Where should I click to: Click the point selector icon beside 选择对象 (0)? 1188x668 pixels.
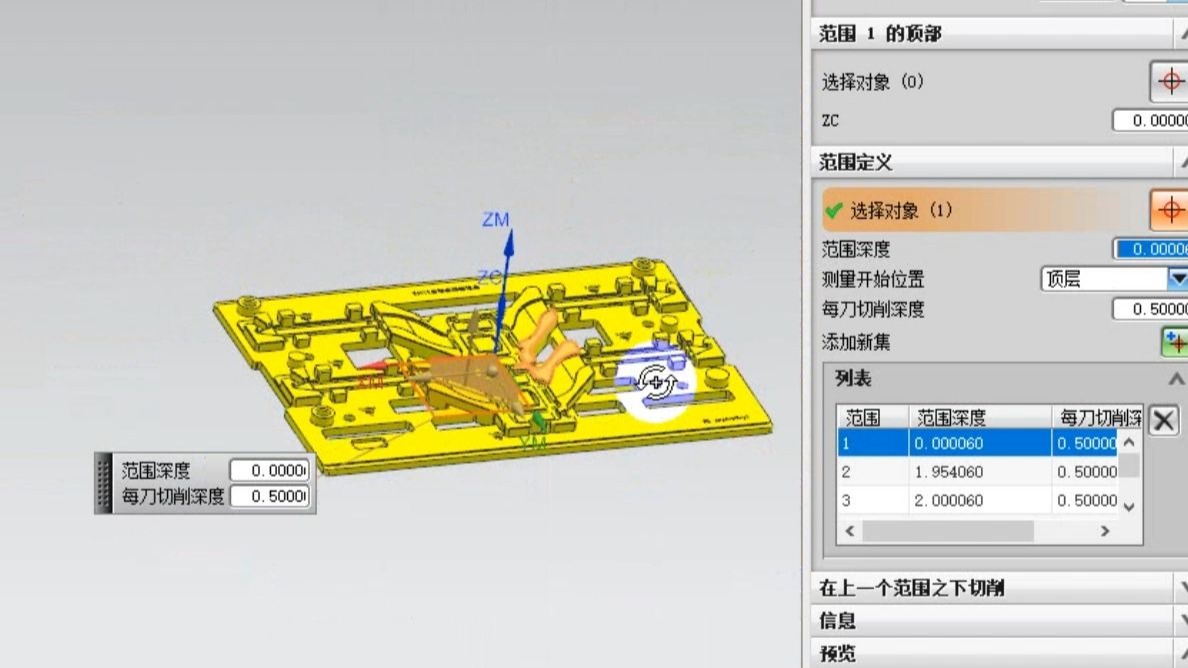coord(1170,83)
